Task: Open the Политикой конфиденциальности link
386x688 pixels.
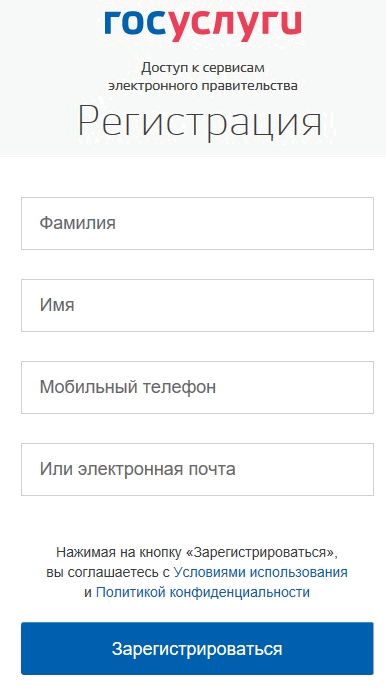Action: pyautogui.click(x=203, y=592)
